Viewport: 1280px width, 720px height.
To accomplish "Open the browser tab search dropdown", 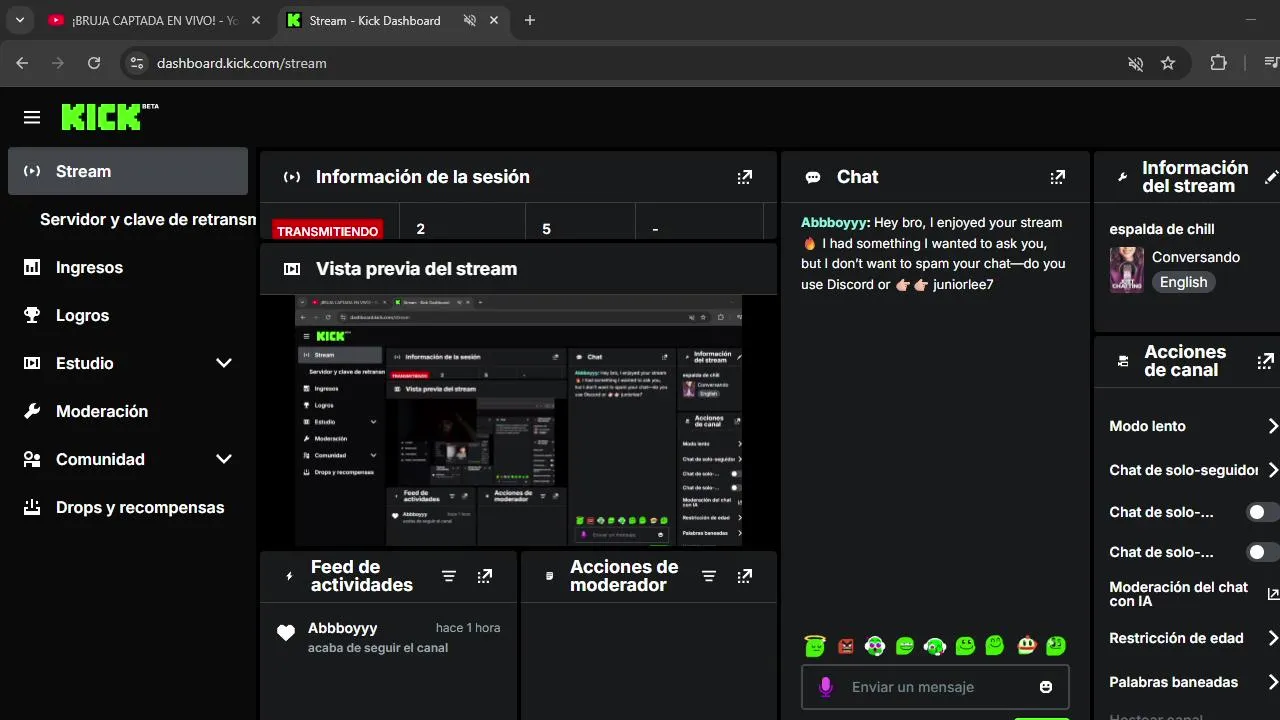I will click(19, 20).
